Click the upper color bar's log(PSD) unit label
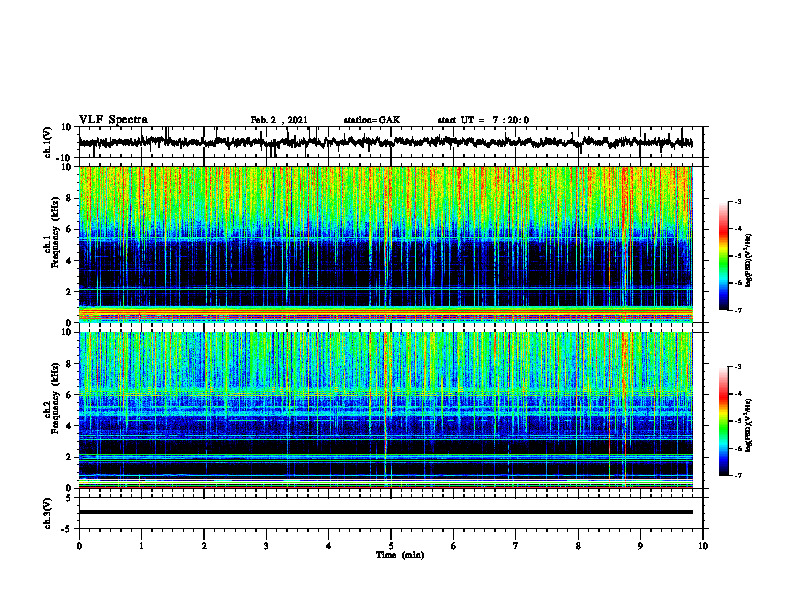This screenshot has height=612, width=792. [x=749, y=261]
